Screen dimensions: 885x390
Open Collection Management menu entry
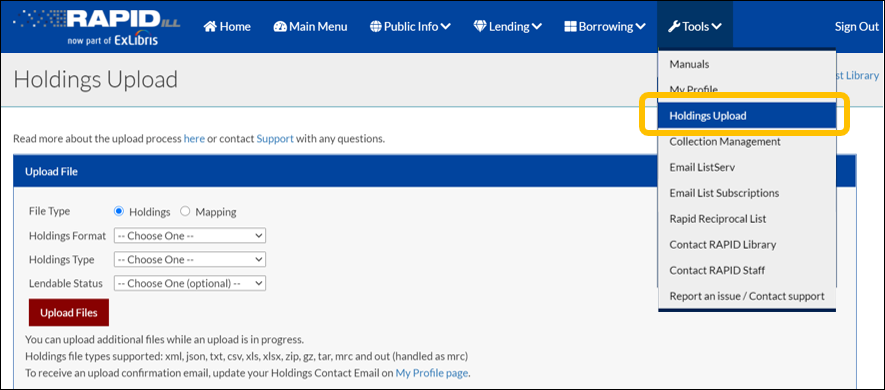(747, 142)
